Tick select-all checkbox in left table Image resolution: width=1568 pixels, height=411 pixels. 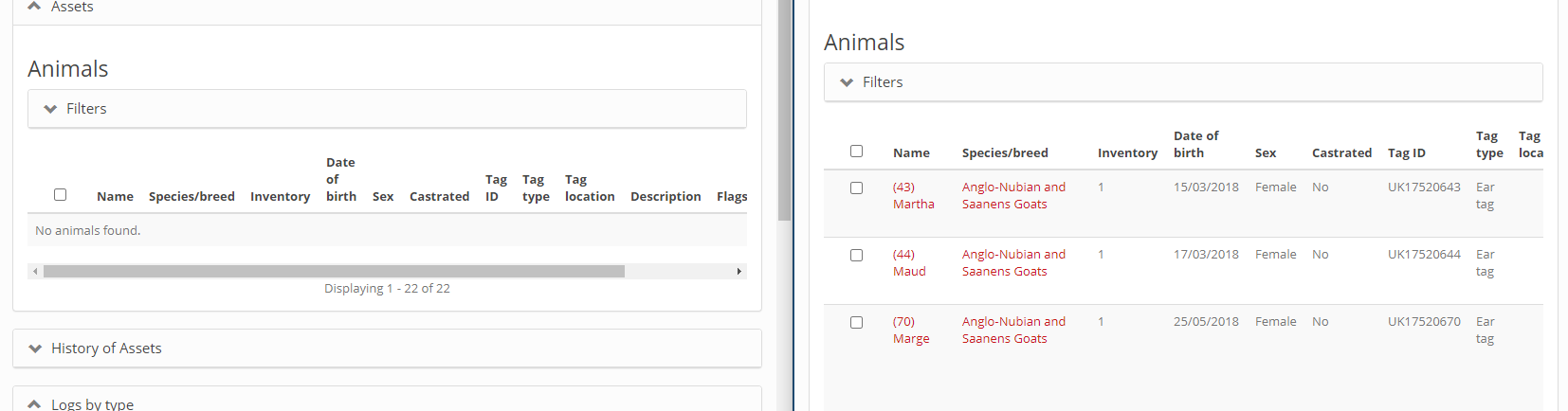[x=60, y=194]
